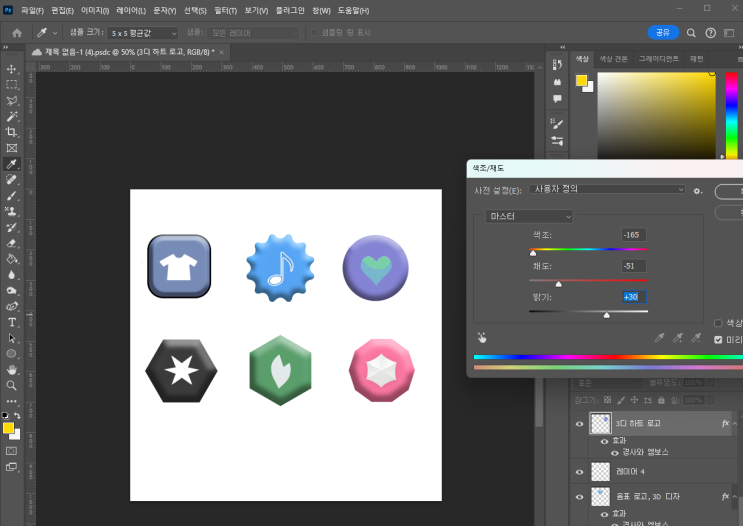Open the 마스터 channel dropdown
Viewport: 743px width, 526px height.
529,216
